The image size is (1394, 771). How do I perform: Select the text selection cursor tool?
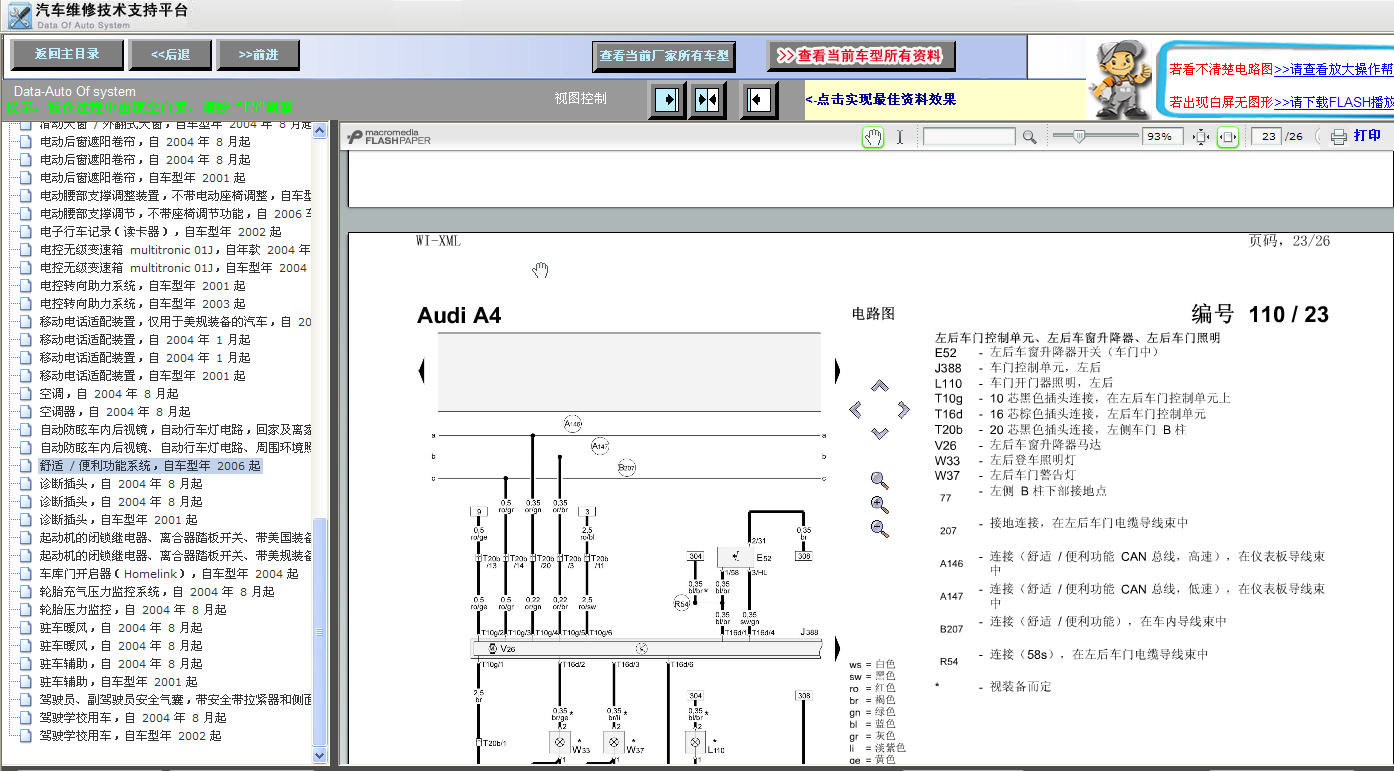900,137
